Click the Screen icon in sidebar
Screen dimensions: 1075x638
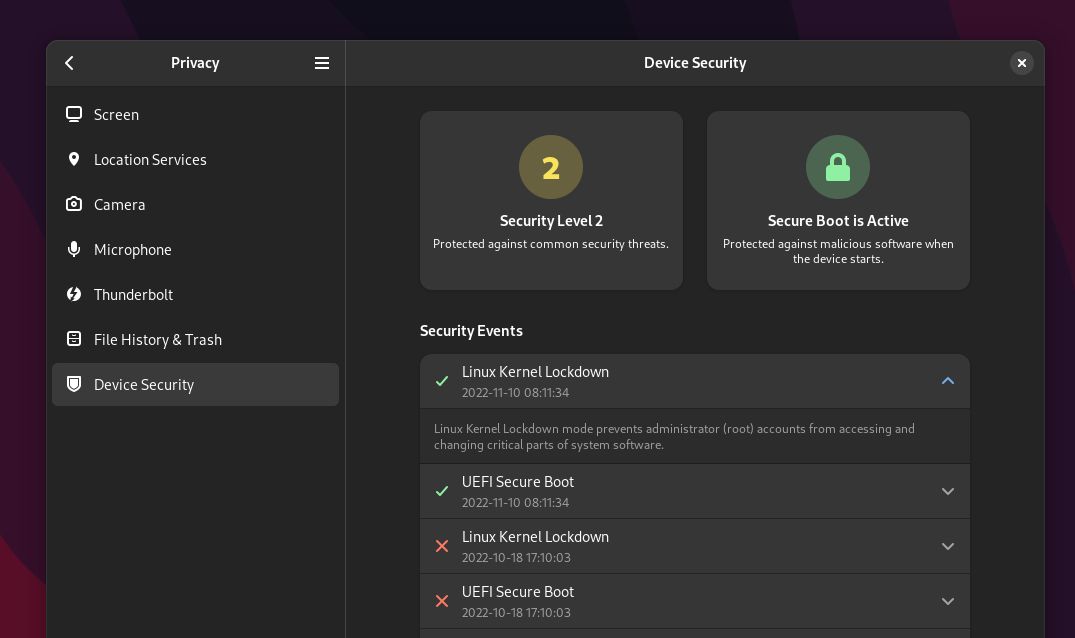[74, 114]
